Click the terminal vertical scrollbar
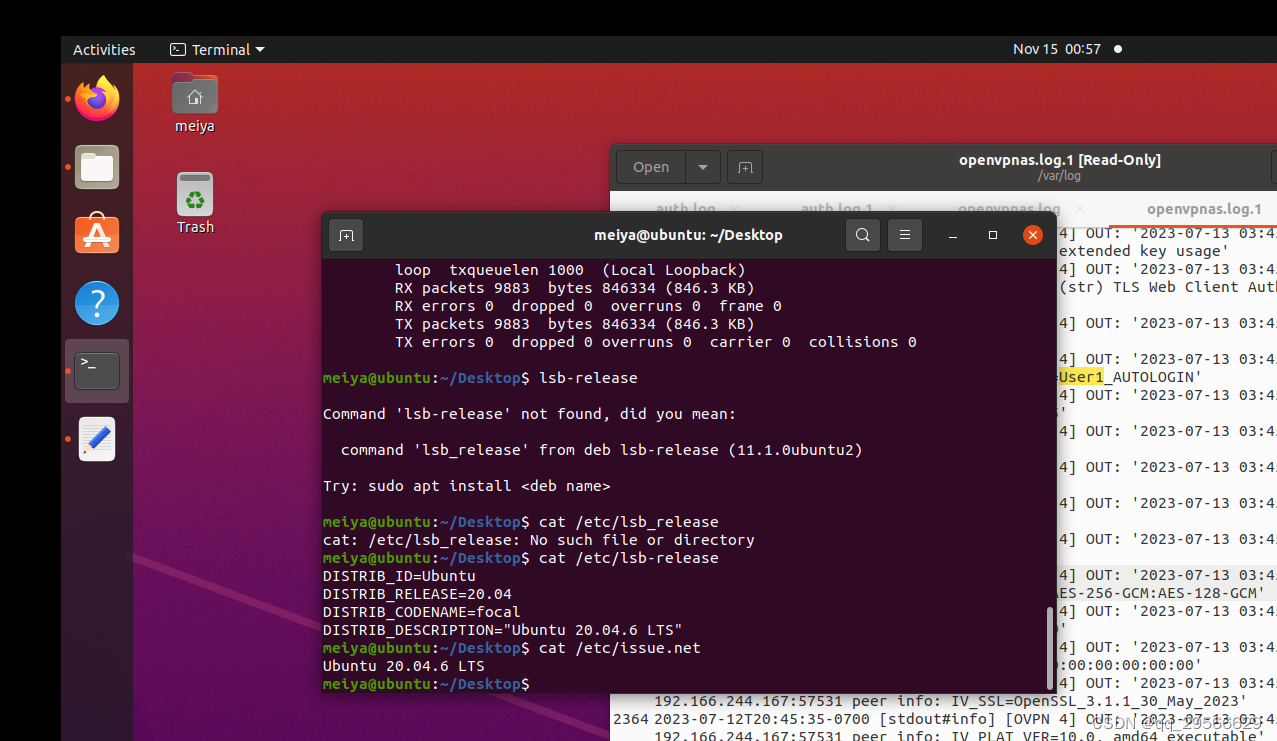The width and height of the screenshot is (1277, 741). 1050,646
